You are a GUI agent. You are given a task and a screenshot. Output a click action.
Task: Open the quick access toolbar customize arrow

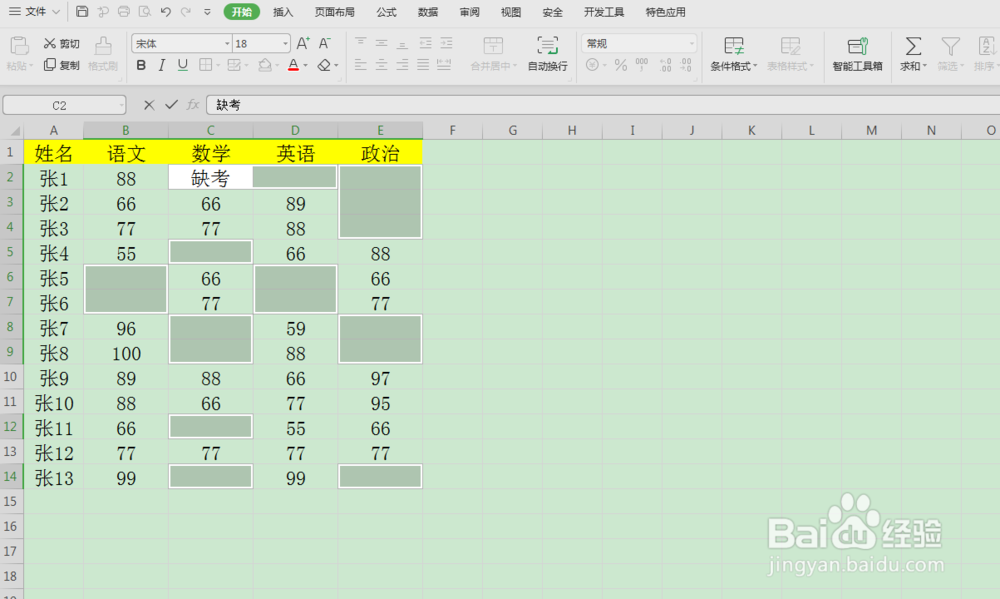pos(207,11)
